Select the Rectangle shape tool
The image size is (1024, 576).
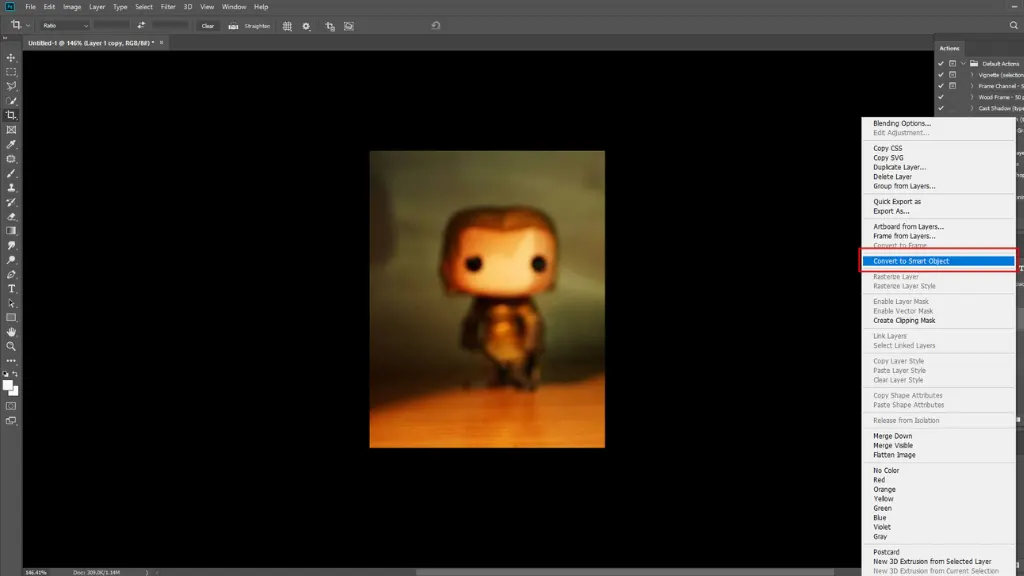pyautogui.click(x=11, y=317)
